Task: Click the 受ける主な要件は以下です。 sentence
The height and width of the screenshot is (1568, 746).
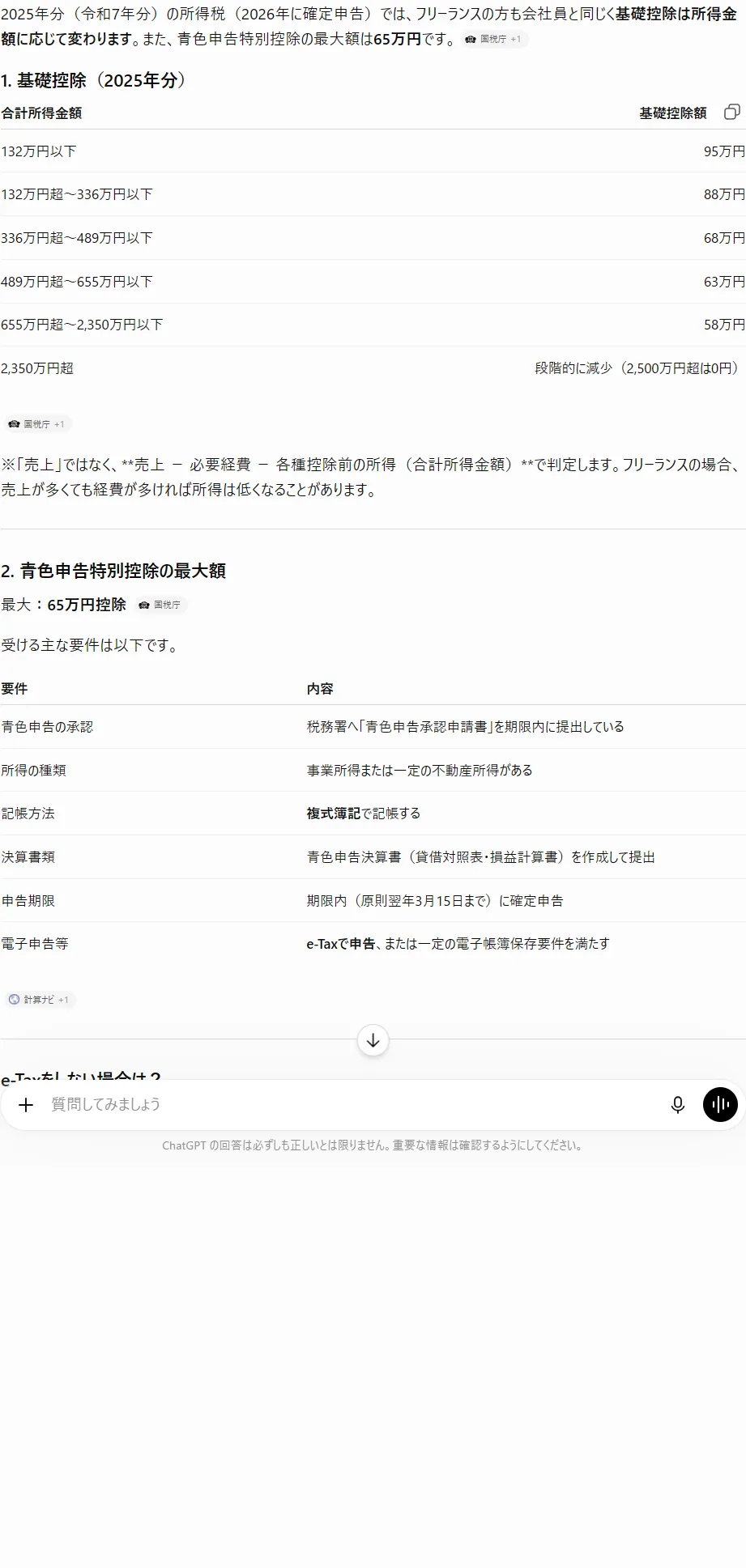Action: [91, 645]
